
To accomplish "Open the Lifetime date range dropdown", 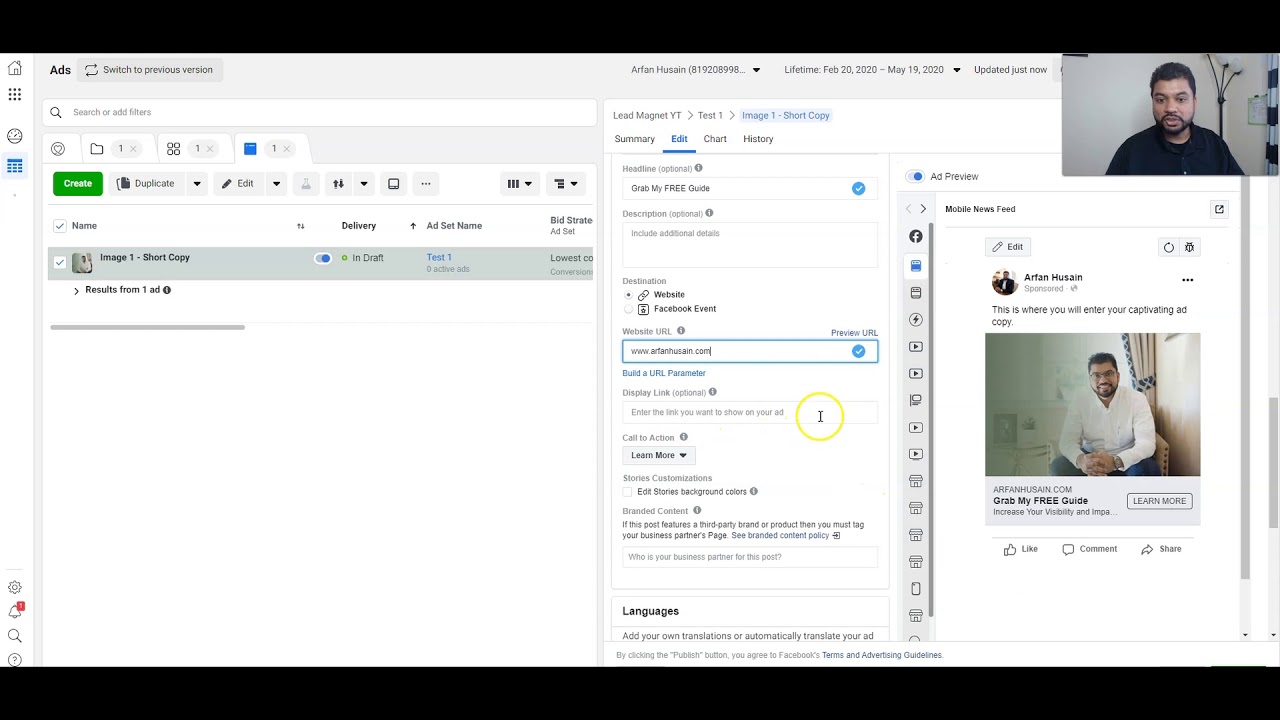I will pyautogui.click(x=956, y=70).
